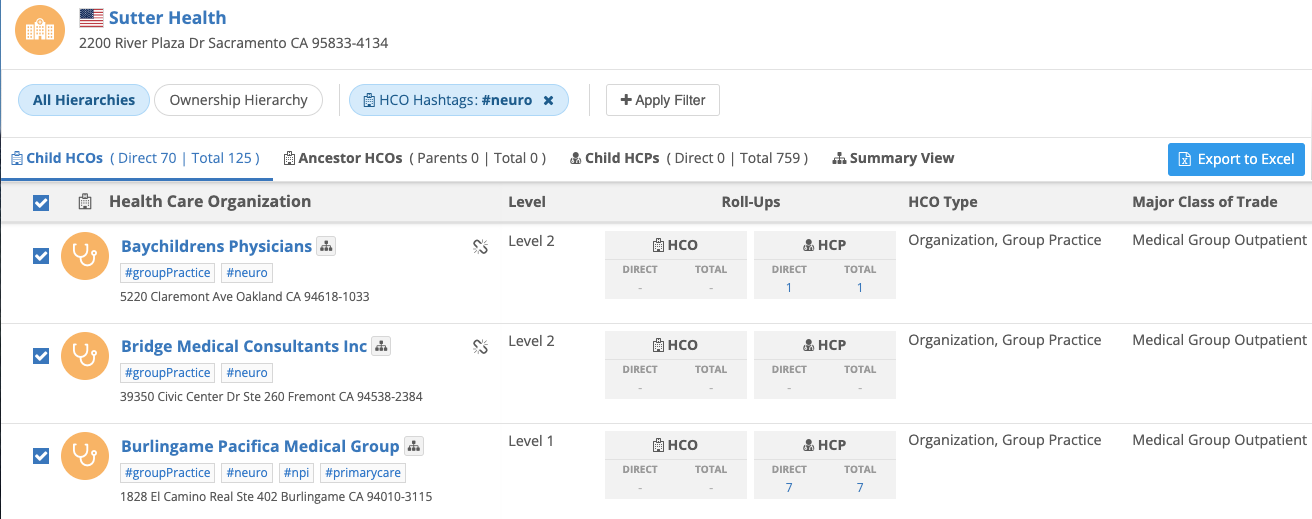The image size is (1312, 519).
Task: Click the Sutter Health organization building icon
Action: (x=40, y=29)
